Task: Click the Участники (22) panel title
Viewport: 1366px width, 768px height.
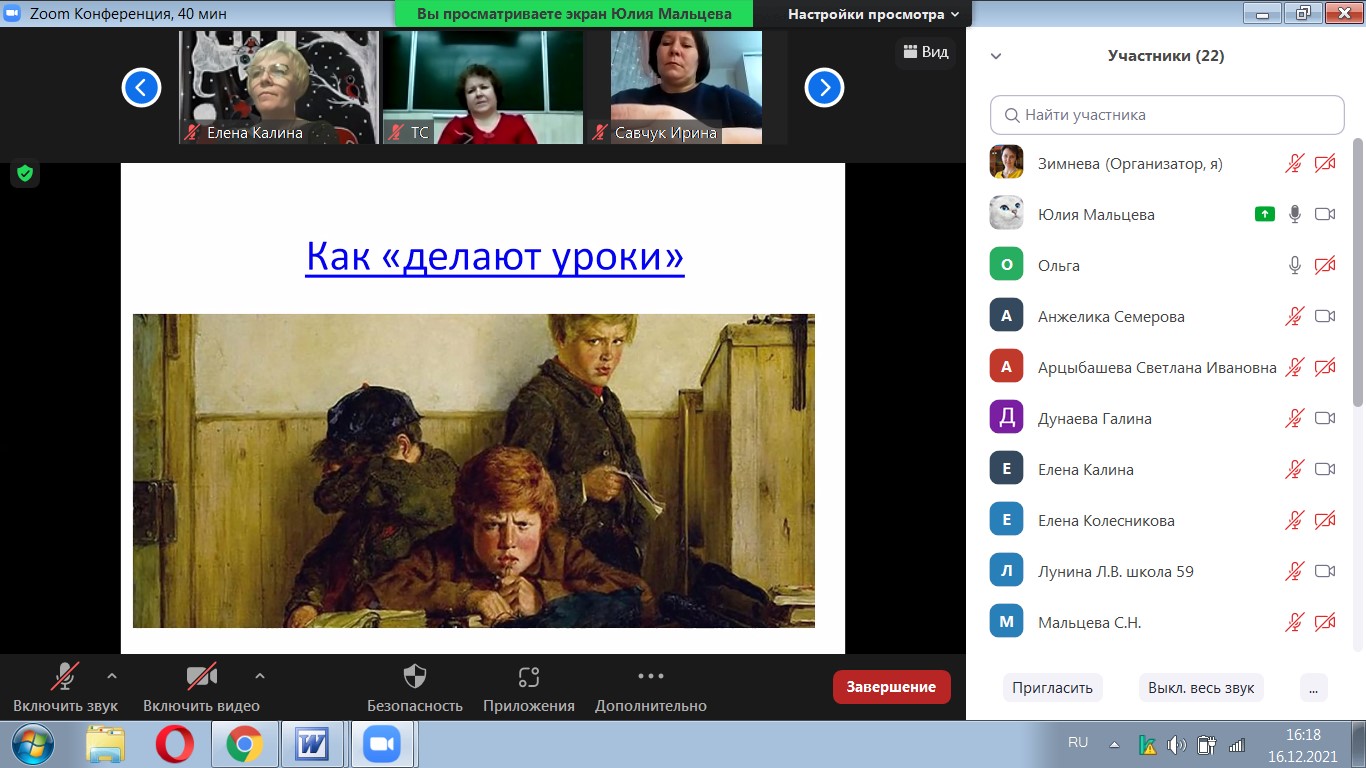Action: pos(1166,56)
